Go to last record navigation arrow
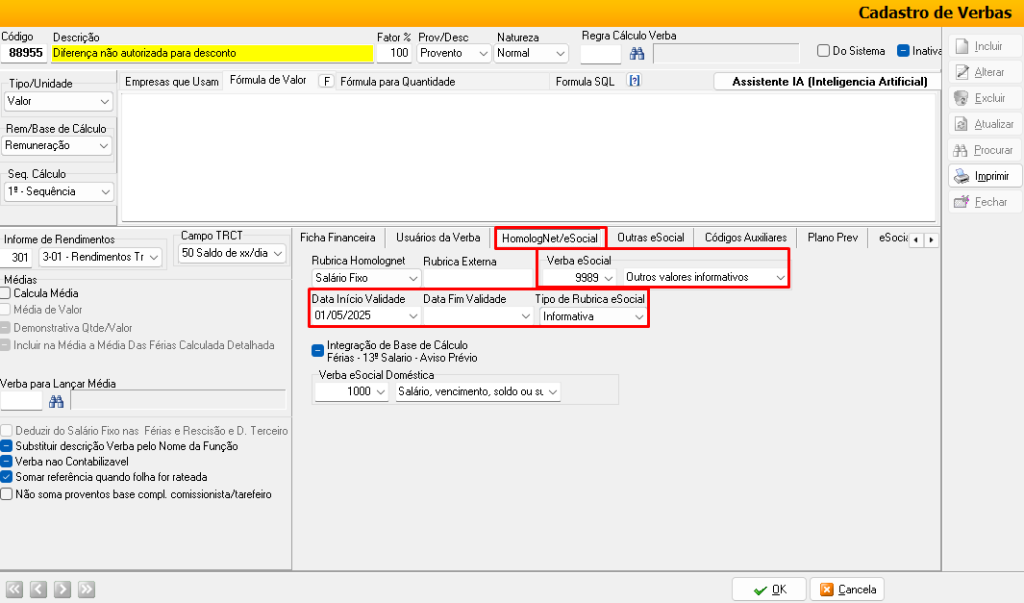The width and height of the screenshot is (1024, 603). pos(86,589)
